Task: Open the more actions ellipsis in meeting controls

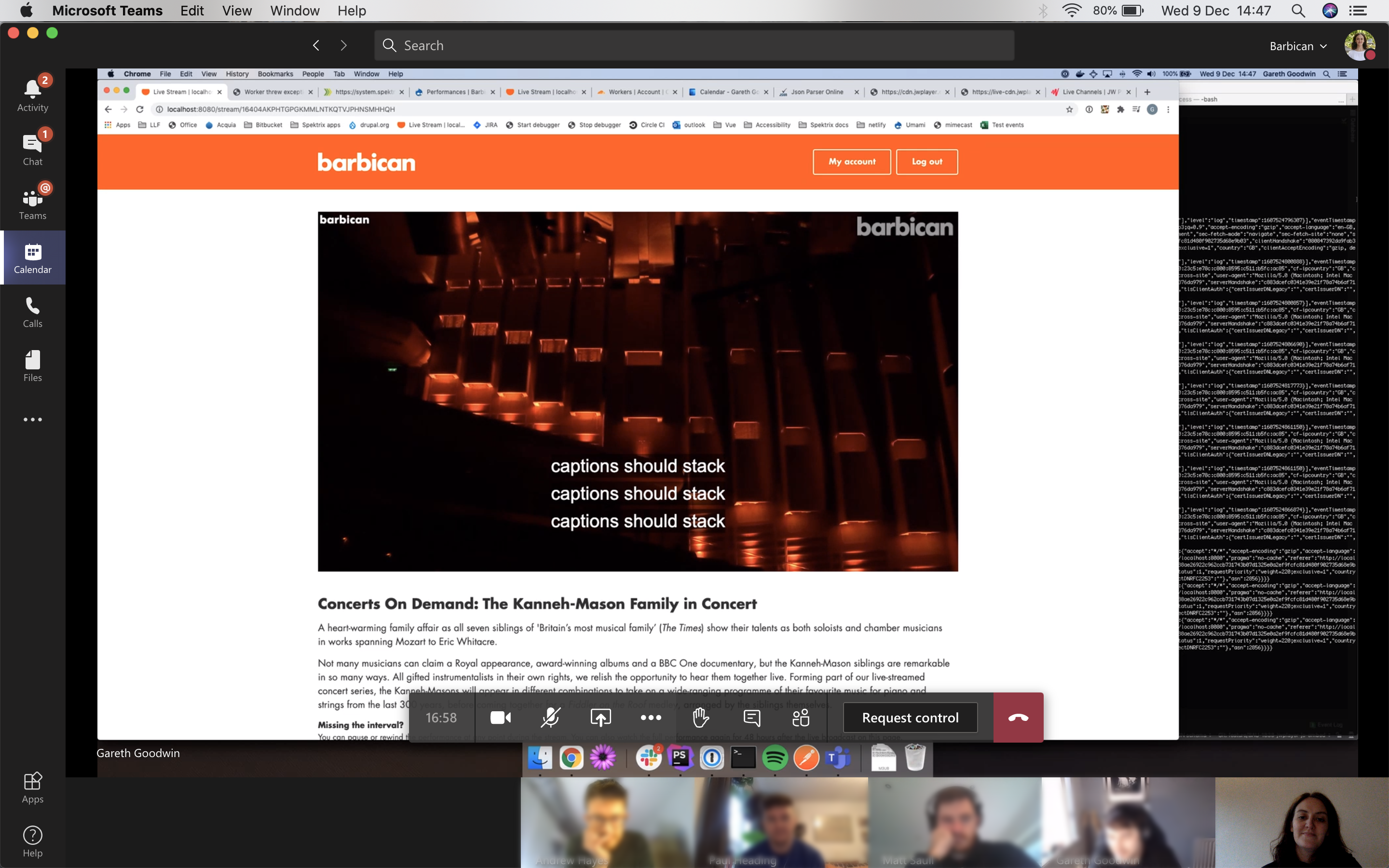Action: pos(650,717)
